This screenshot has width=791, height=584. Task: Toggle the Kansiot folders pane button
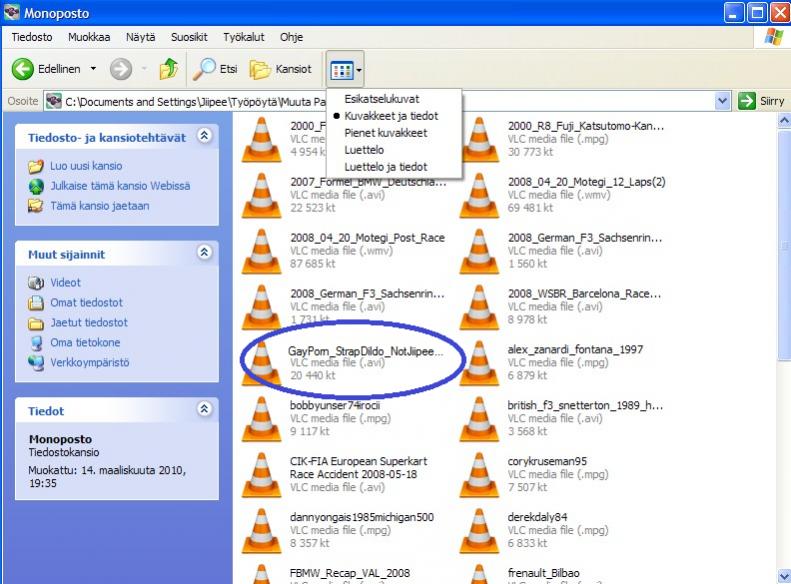click(x=281, y=69)
